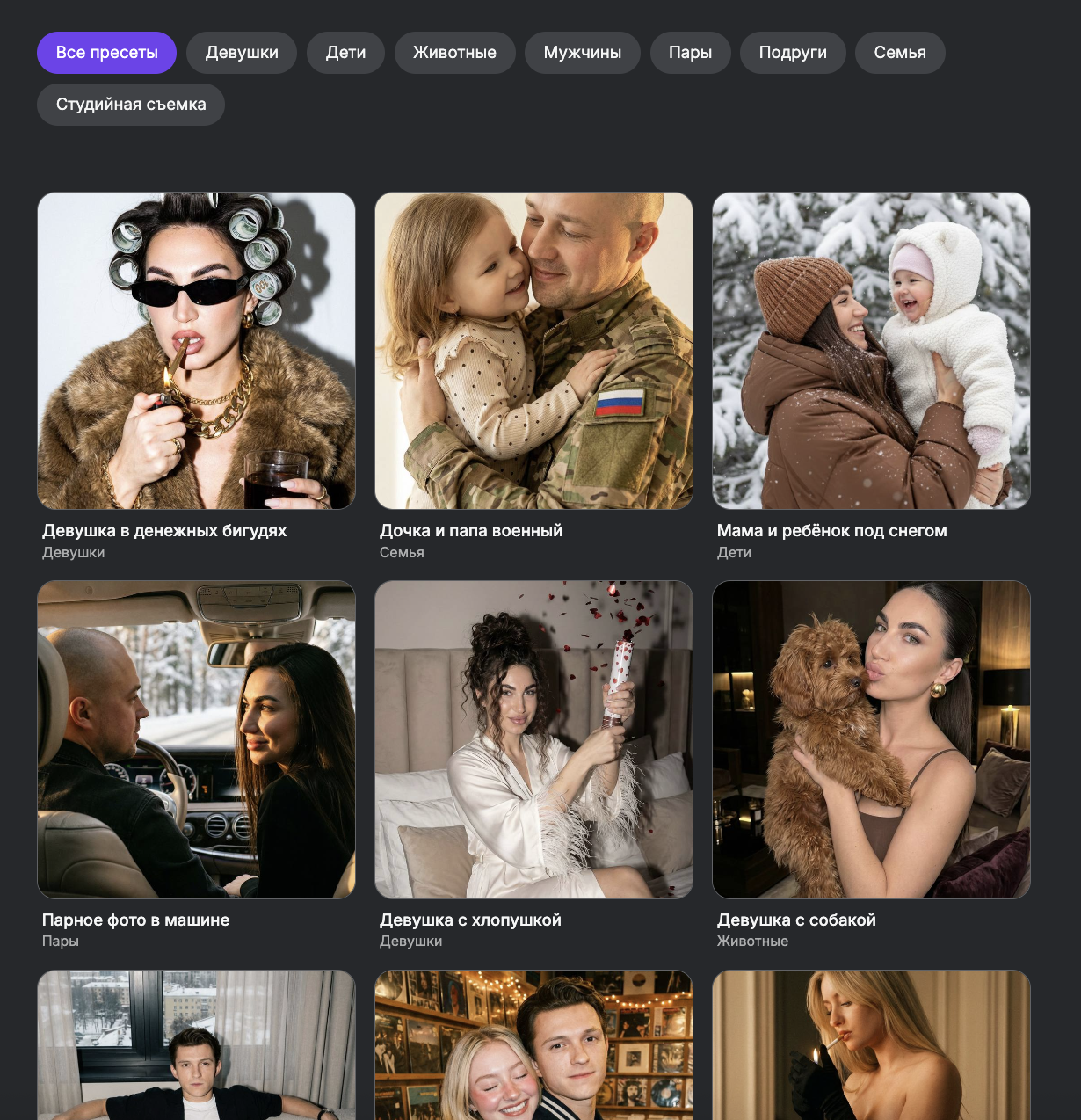
Task: Select the 'Все пресеты' filter chip
Action: 106,53
